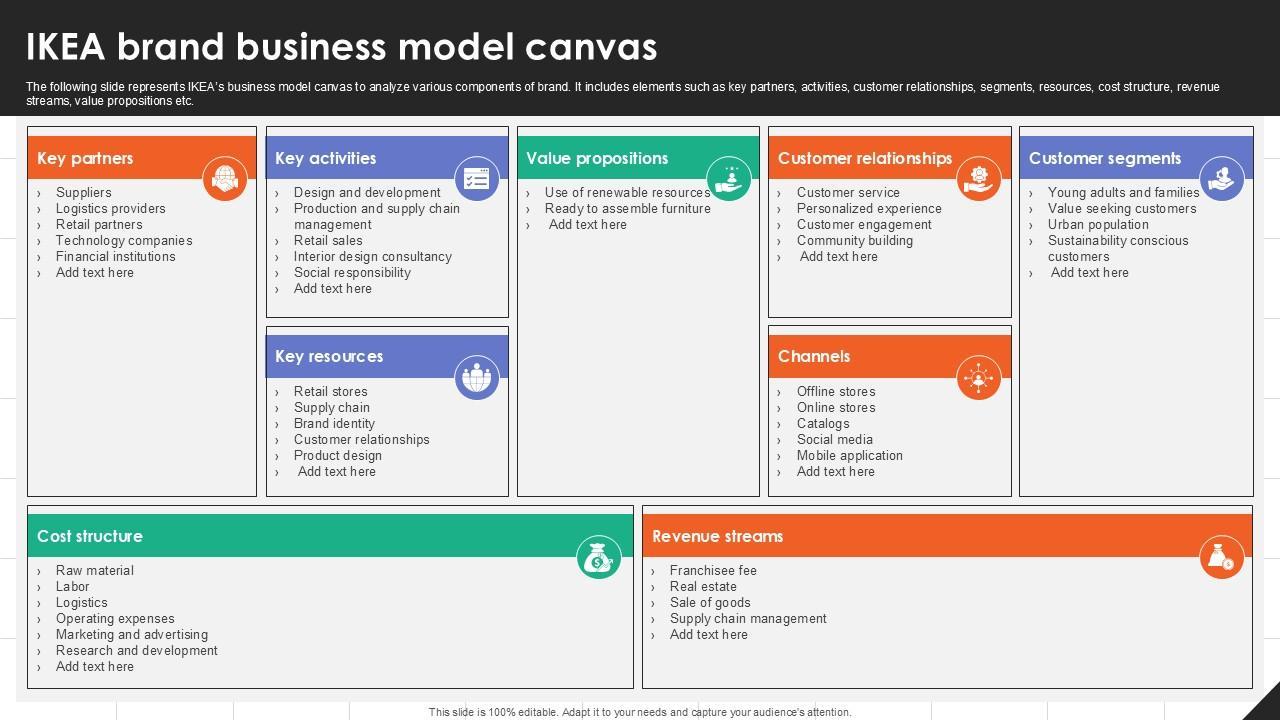Image resolution: width=1280 pixels, height=720 pixels.
Task: Click the 'Sale of goods' bullet
Action: tap(710, 602)
